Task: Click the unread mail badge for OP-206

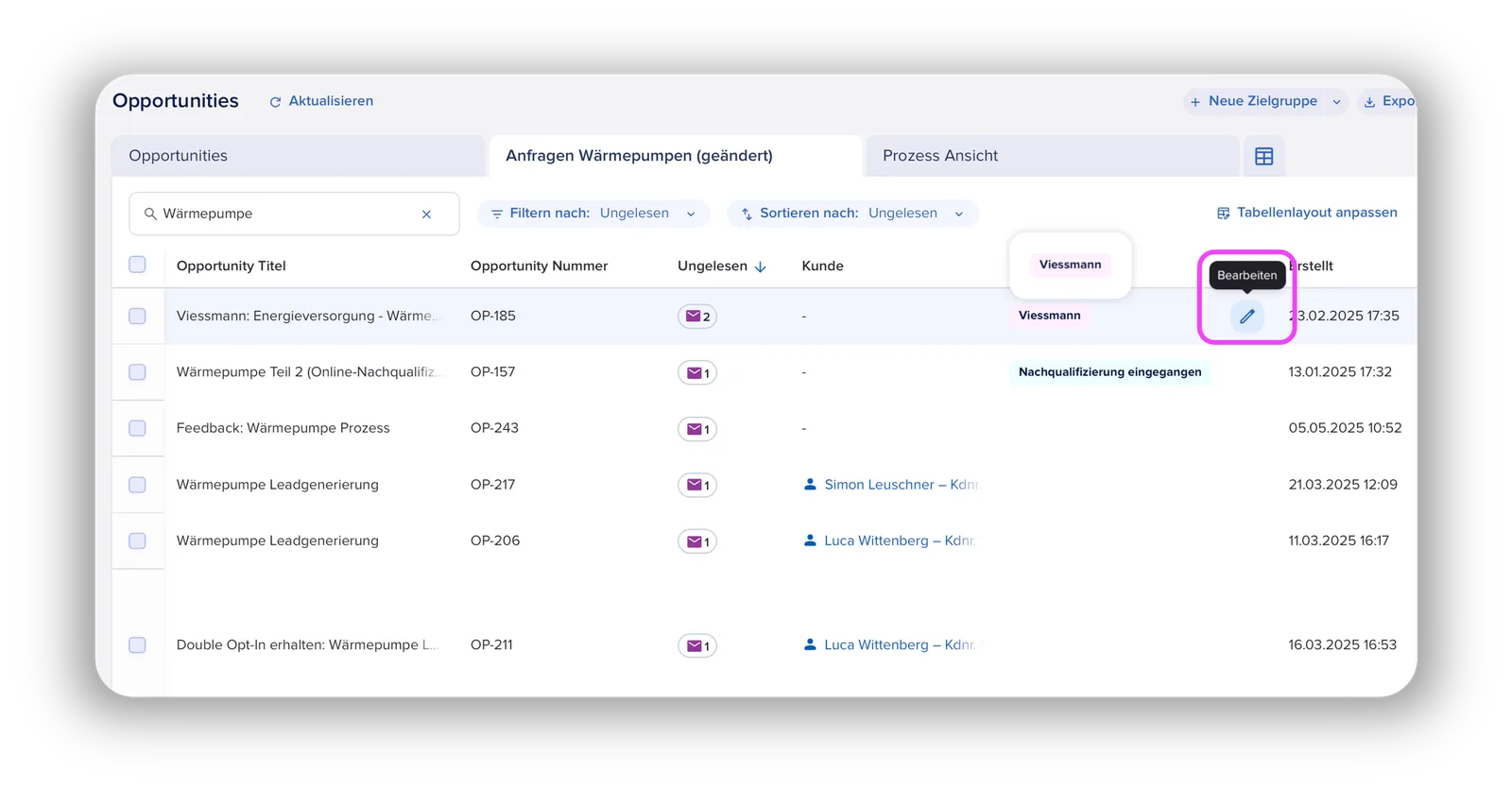Action: click(697, 541)
